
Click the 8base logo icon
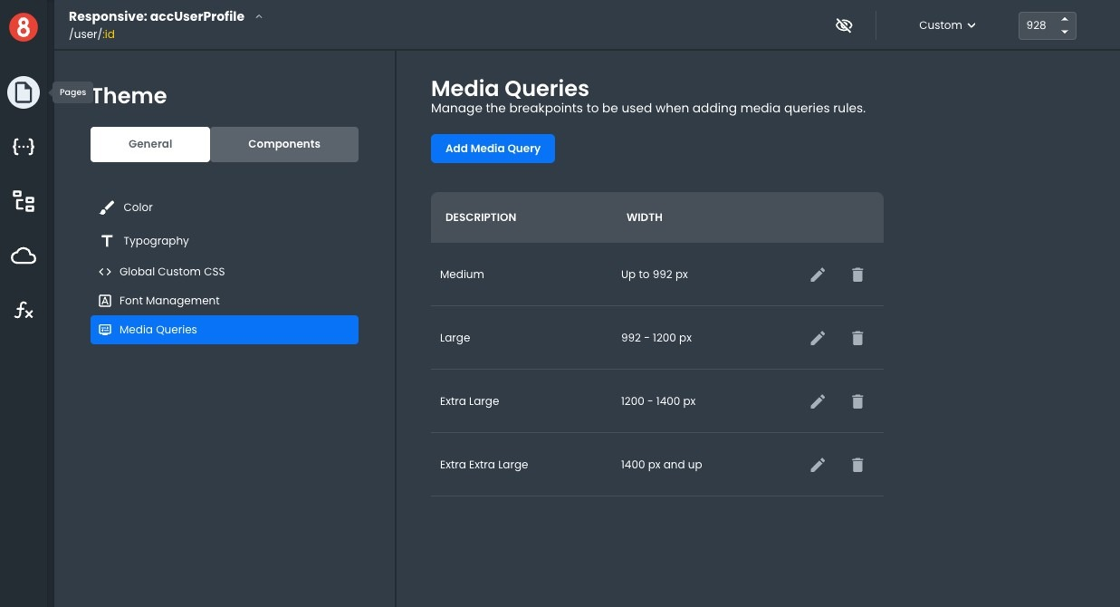tap(23, 27)
